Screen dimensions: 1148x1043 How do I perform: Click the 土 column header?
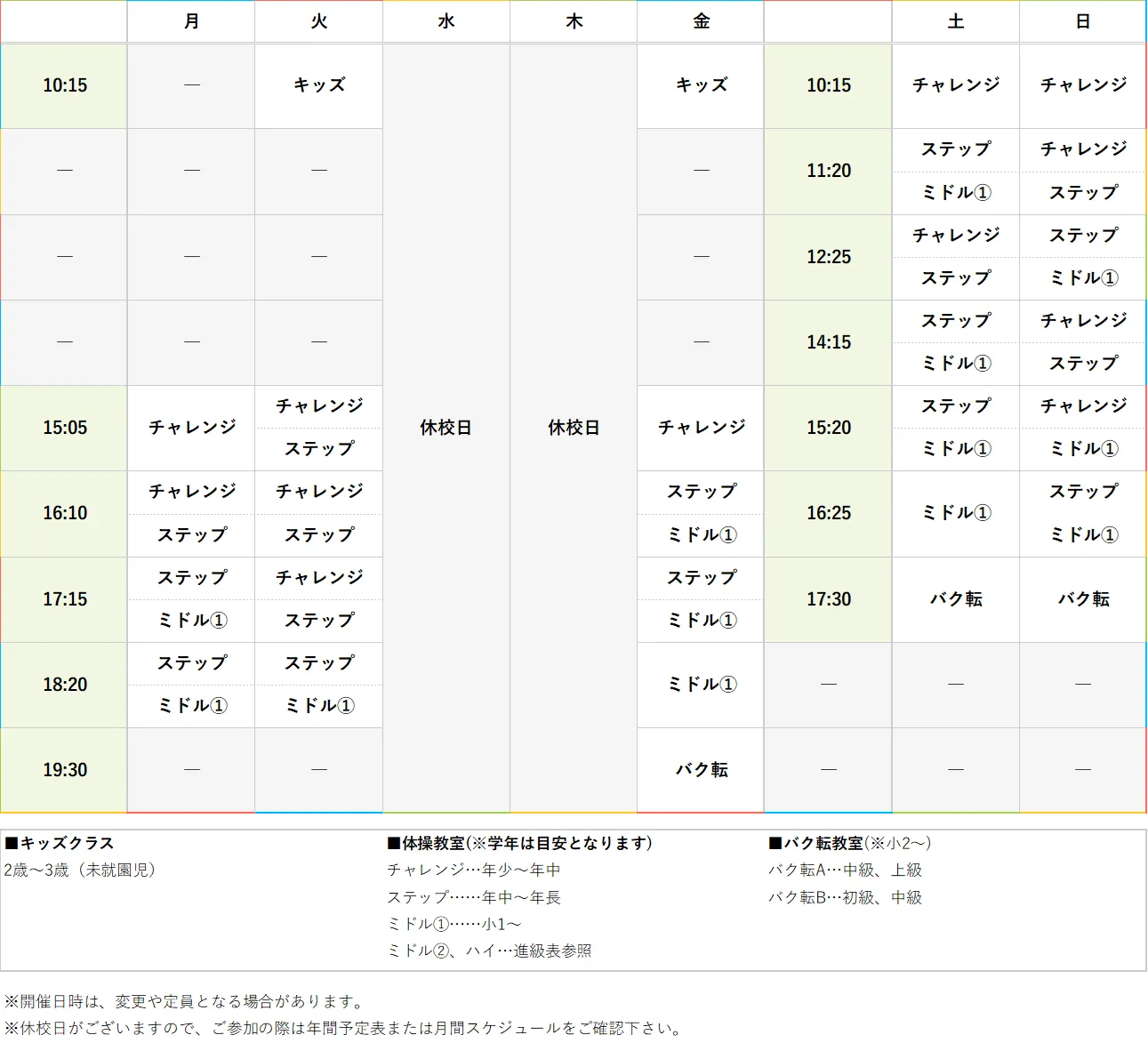[x=955, y=21]
